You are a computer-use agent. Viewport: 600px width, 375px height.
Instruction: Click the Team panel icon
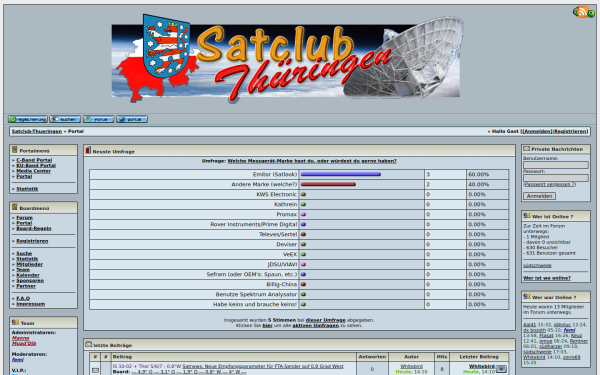[15, 322]
